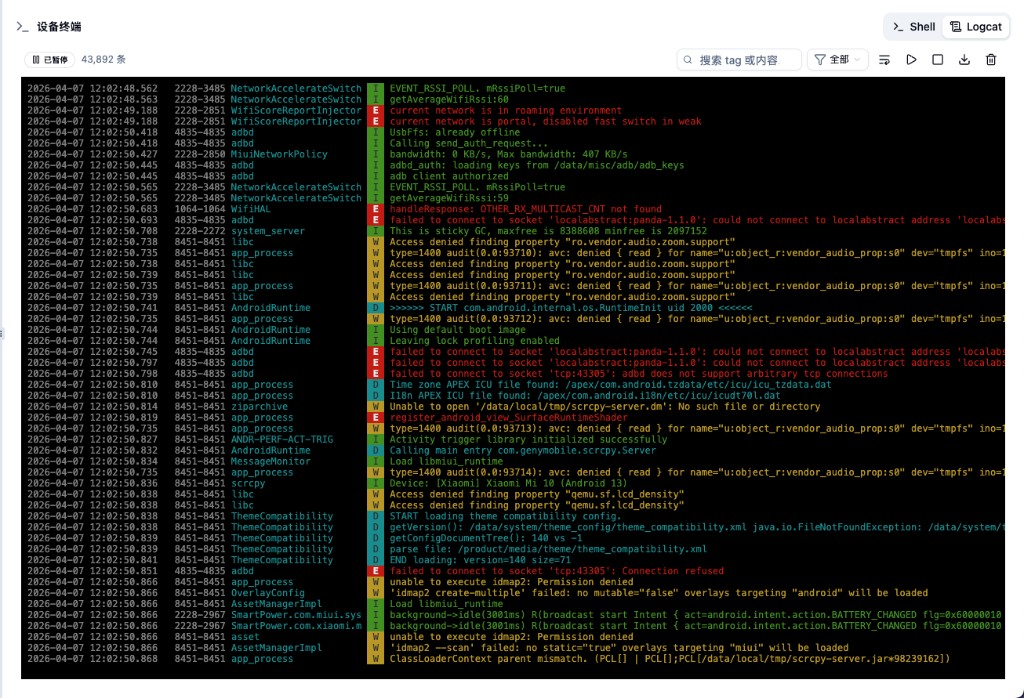
Task: Switch to the Logcat tab
Action: click(x=975, y=26)
